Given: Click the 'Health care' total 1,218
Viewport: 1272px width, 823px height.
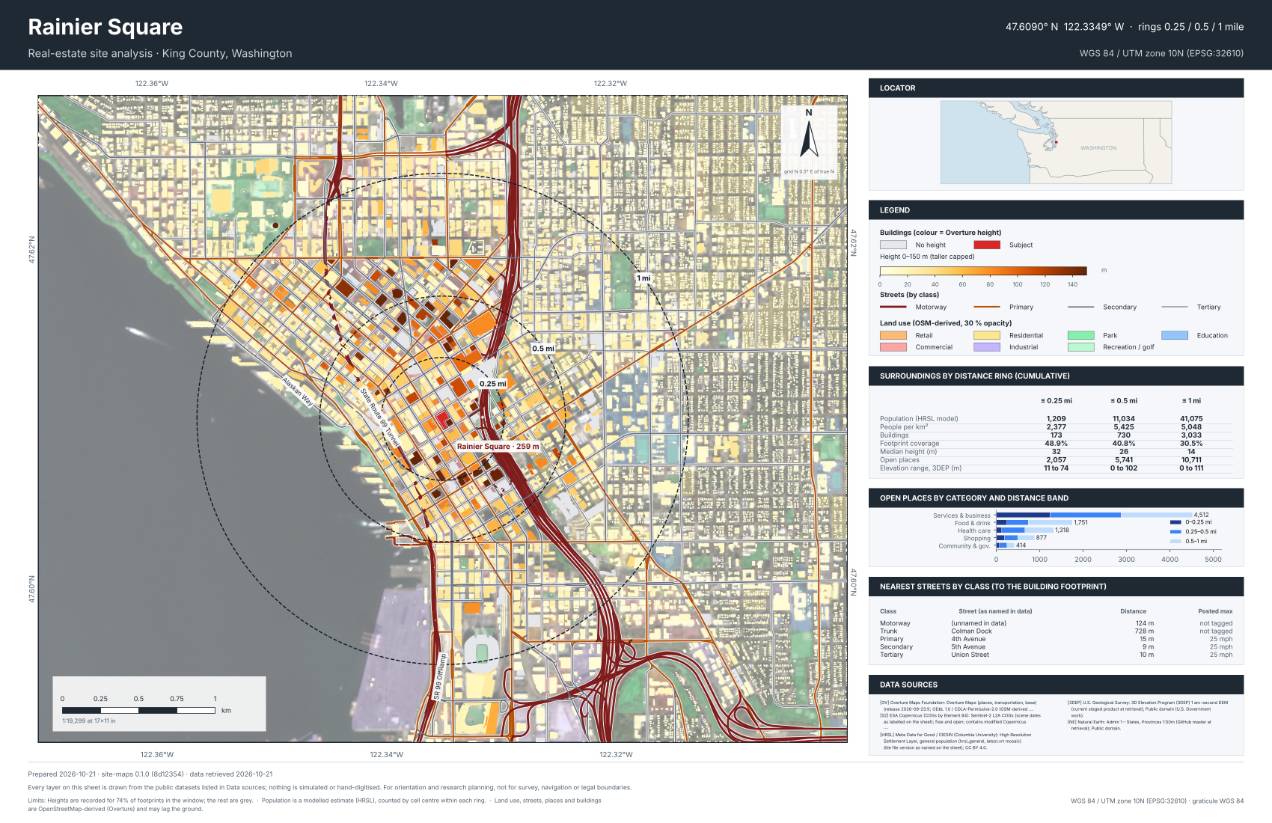Looking at the screenshot, I should click(x=1062, y=530).
